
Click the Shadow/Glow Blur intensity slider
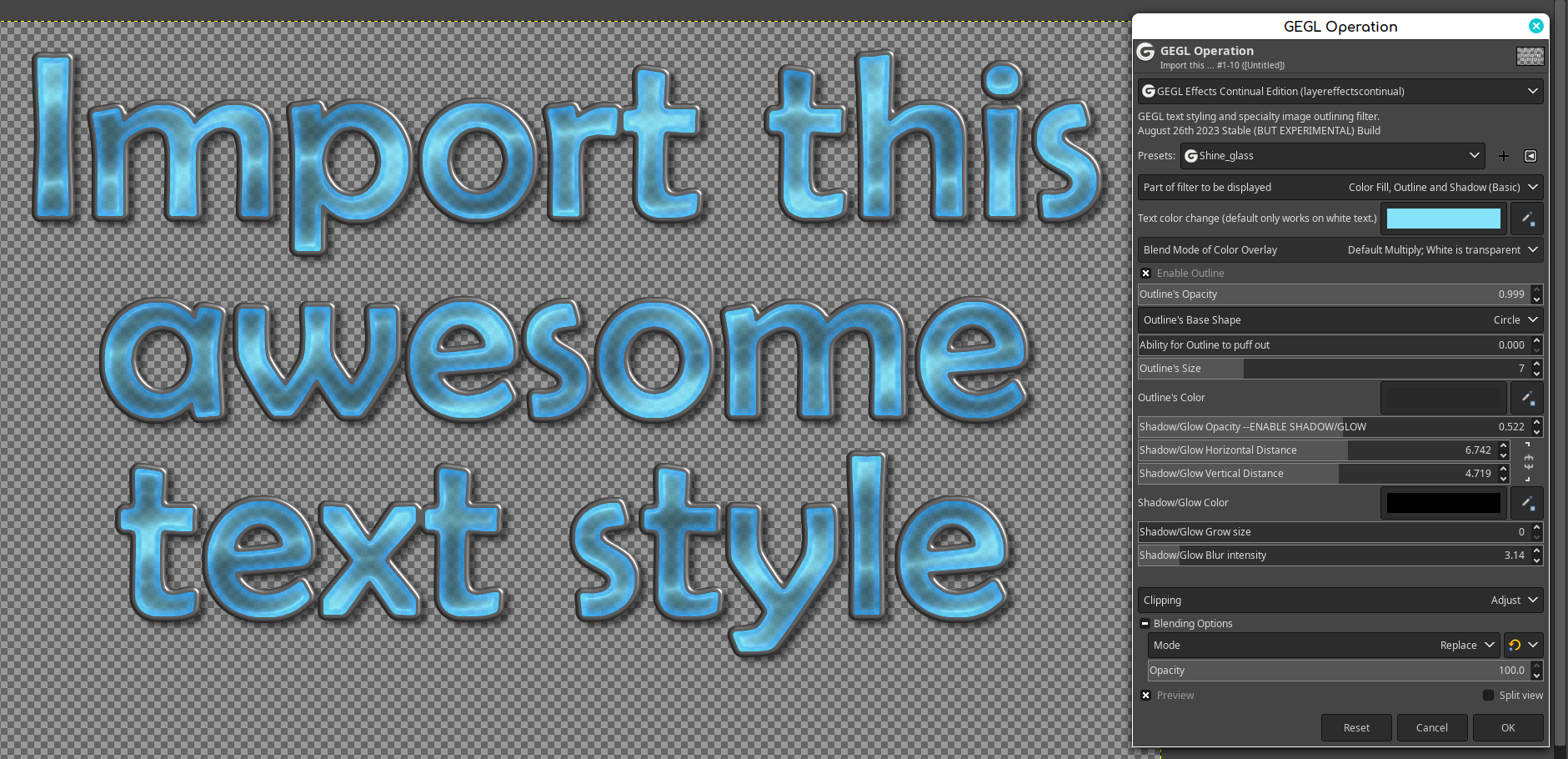point(1334,555)
